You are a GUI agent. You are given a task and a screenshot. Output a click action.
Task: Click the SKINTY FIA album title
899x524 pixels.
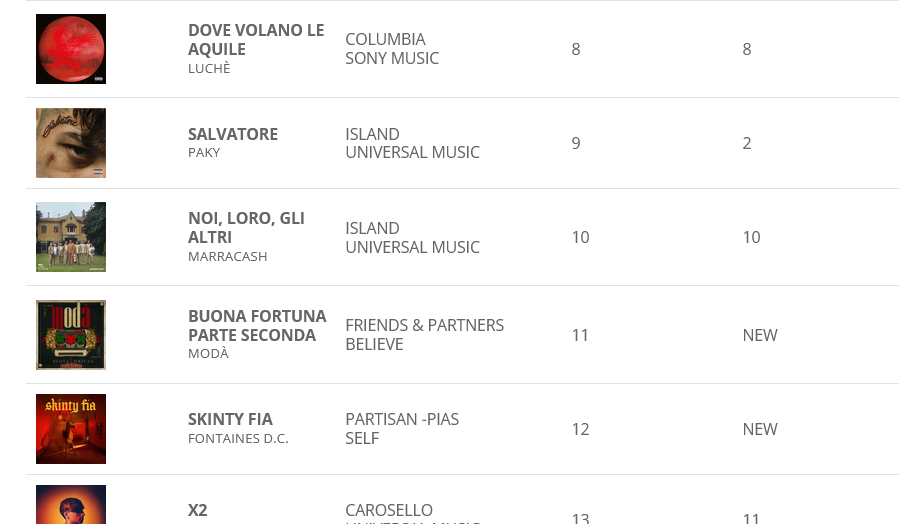click(x=230, y=419)
